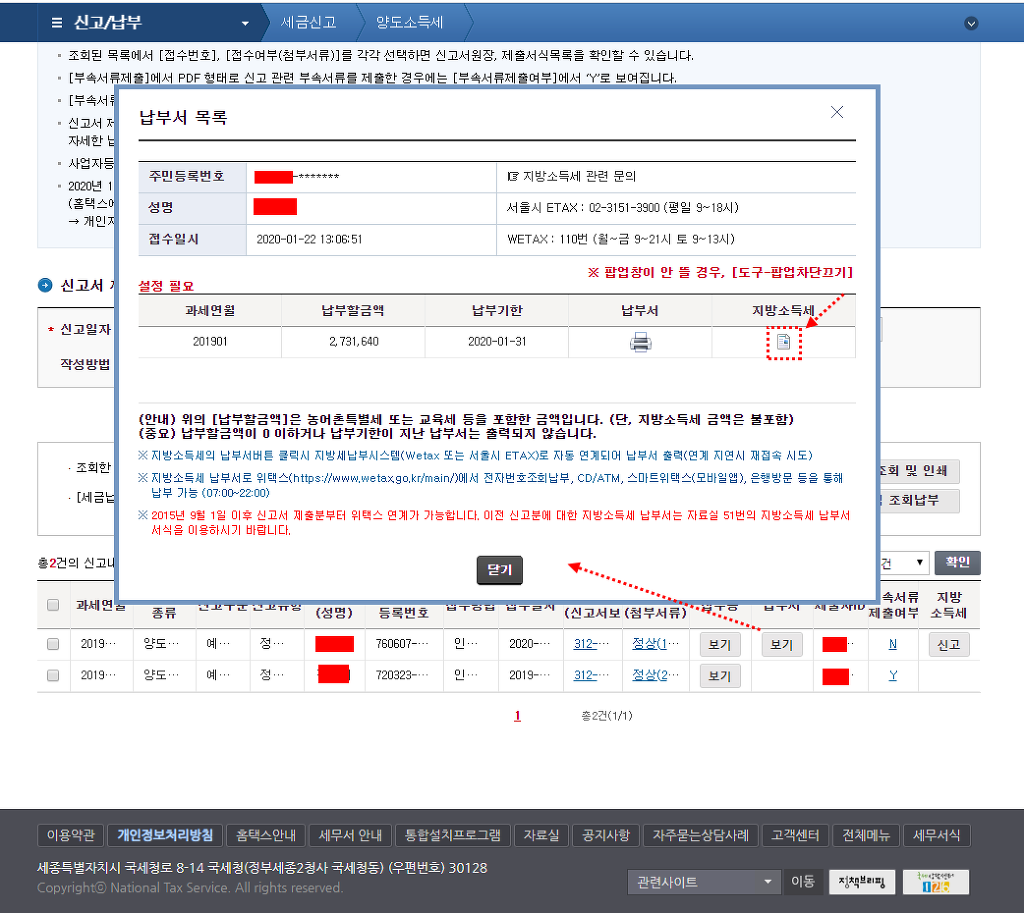Viewport: 1024px width, 913px height.
Task: Click the 720323 등록번호 cell
Action: [404, 675]
